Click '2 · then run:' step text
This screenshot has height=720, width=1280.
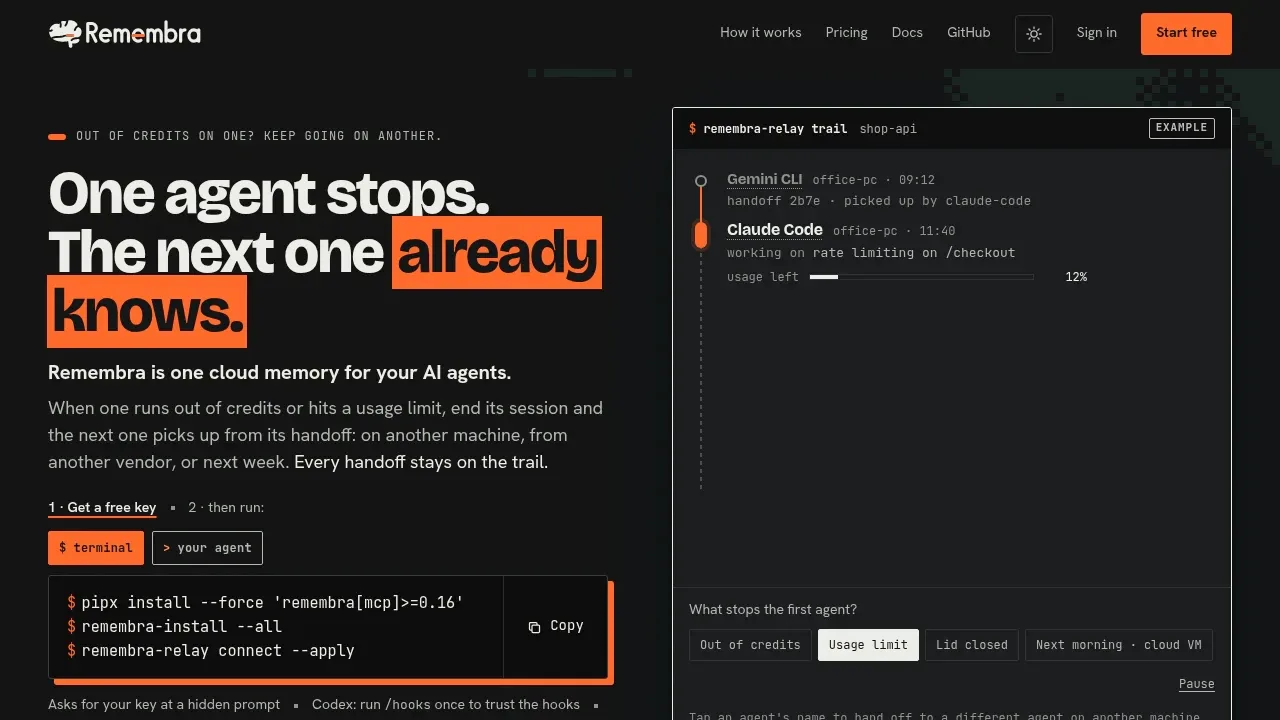(226, 508)
